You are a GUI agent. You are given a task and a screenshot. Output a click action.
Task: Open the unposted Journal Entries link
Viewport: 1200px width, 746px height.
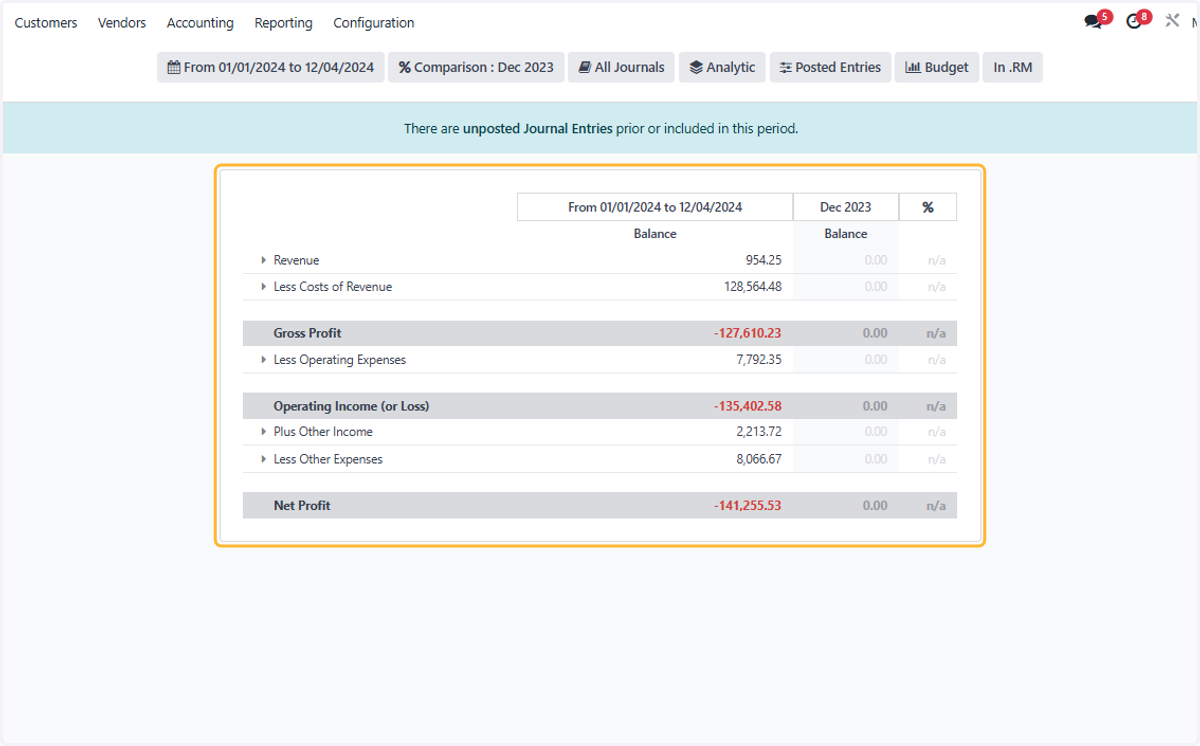pos(538,128)
